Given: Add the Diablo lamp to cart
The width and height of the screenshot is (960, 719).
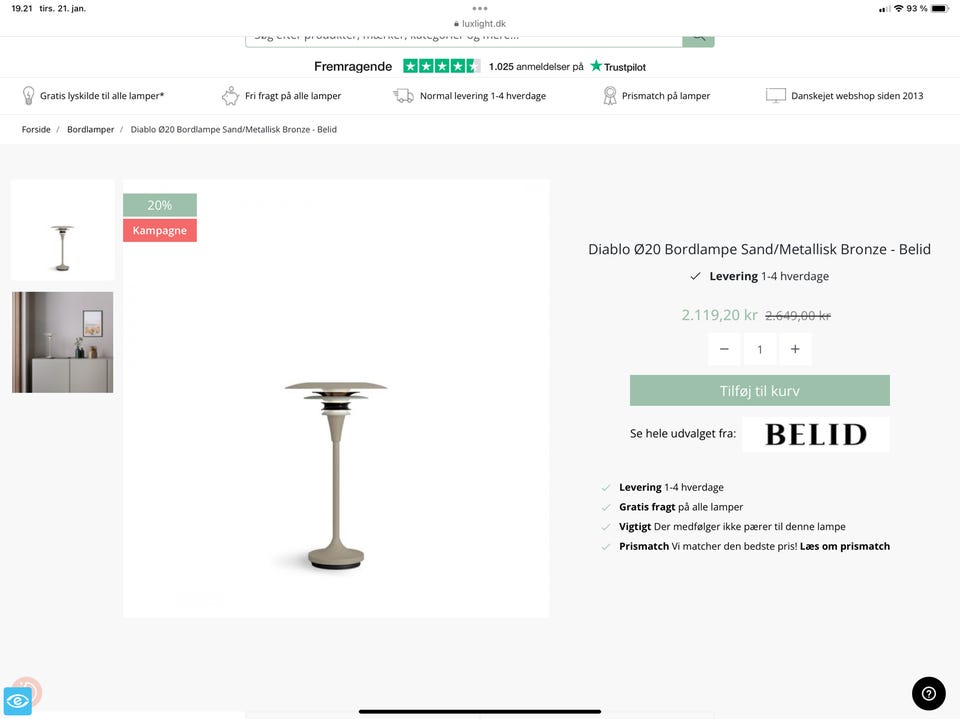Looking at the screenshot, I should coord(759,390).
